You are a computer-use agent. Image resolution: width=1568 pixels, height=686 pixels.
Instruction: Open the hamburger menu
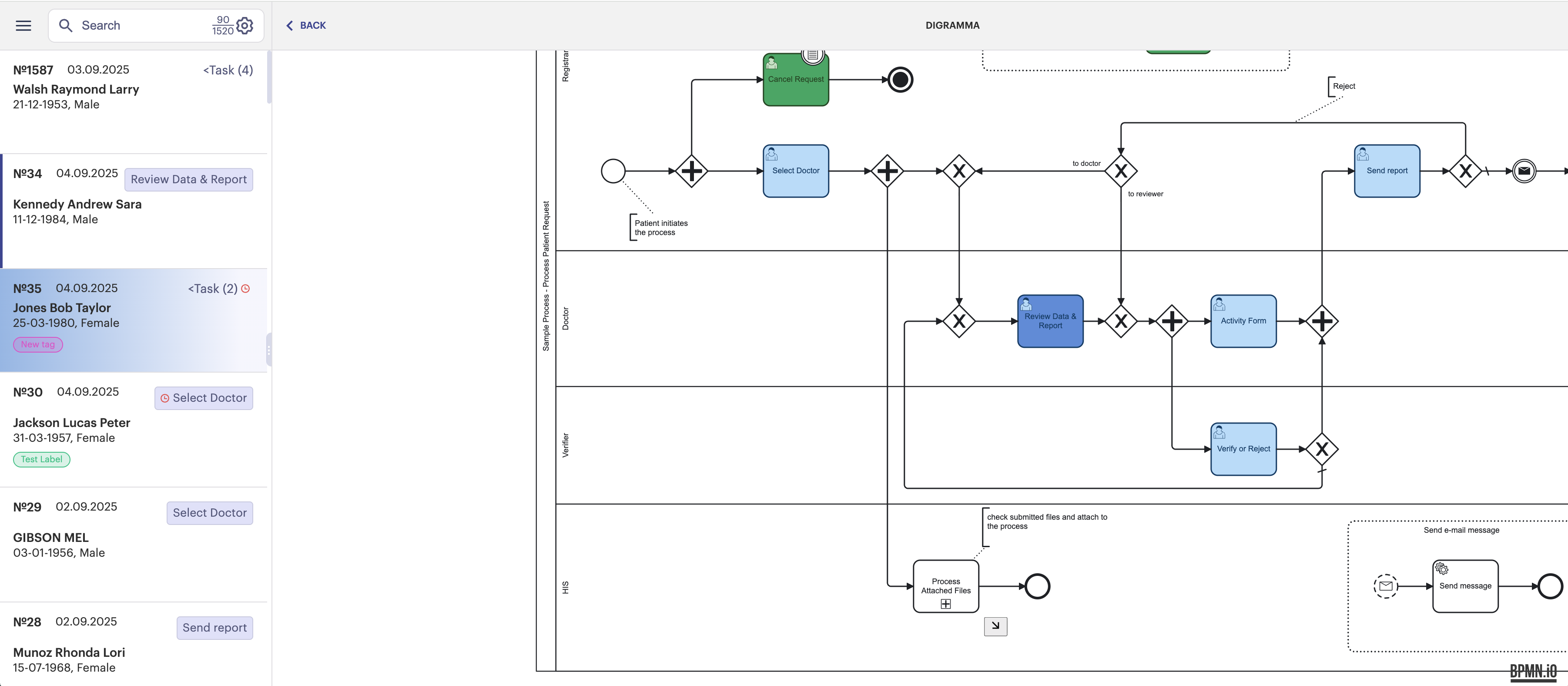[23, 26]
